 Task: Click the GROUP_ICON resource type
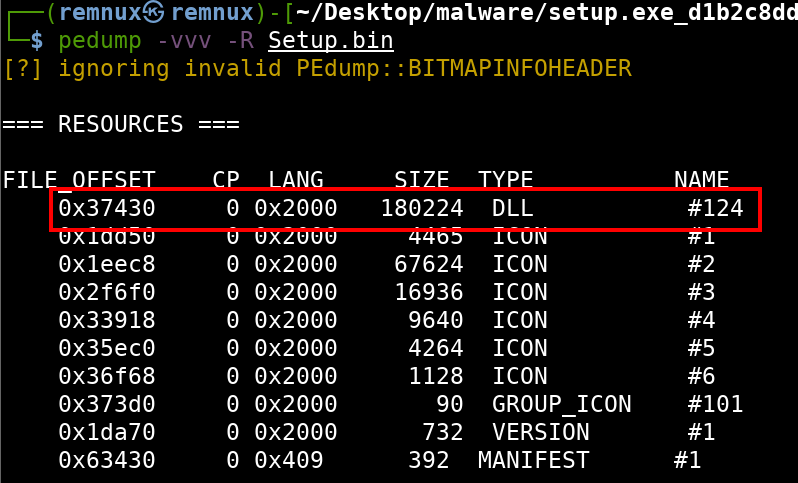[x=561, y=405]
